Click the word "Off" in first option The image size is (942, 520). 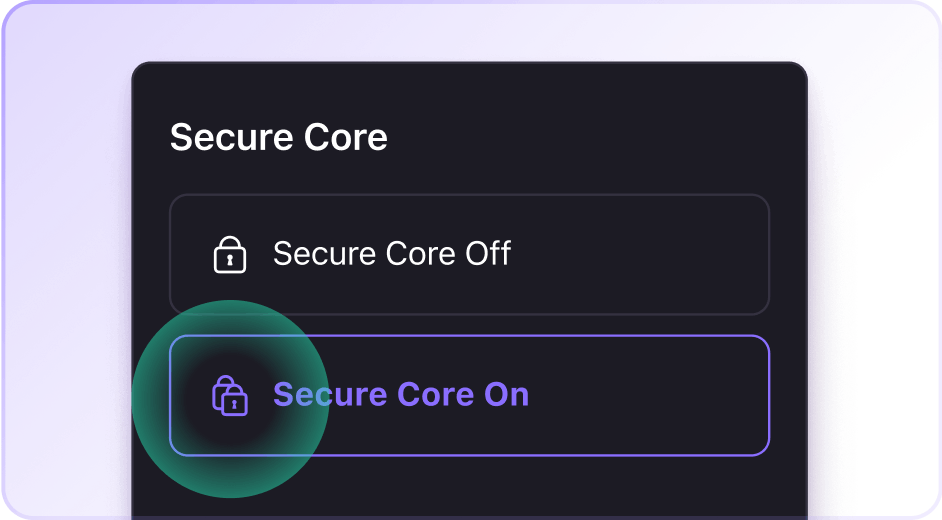click(488, 254)
